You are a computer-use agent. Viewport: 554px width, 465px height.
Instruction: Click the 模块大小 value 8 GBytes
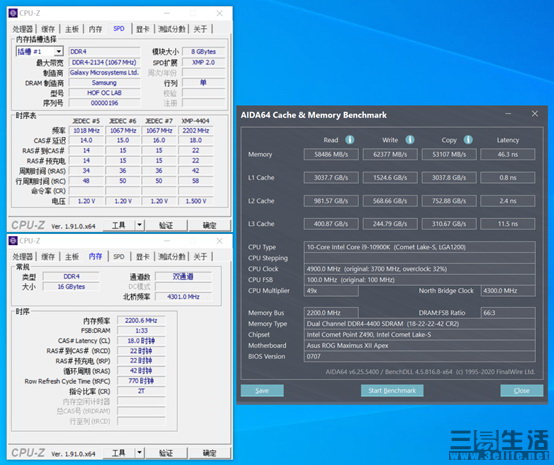click(204, 52)
